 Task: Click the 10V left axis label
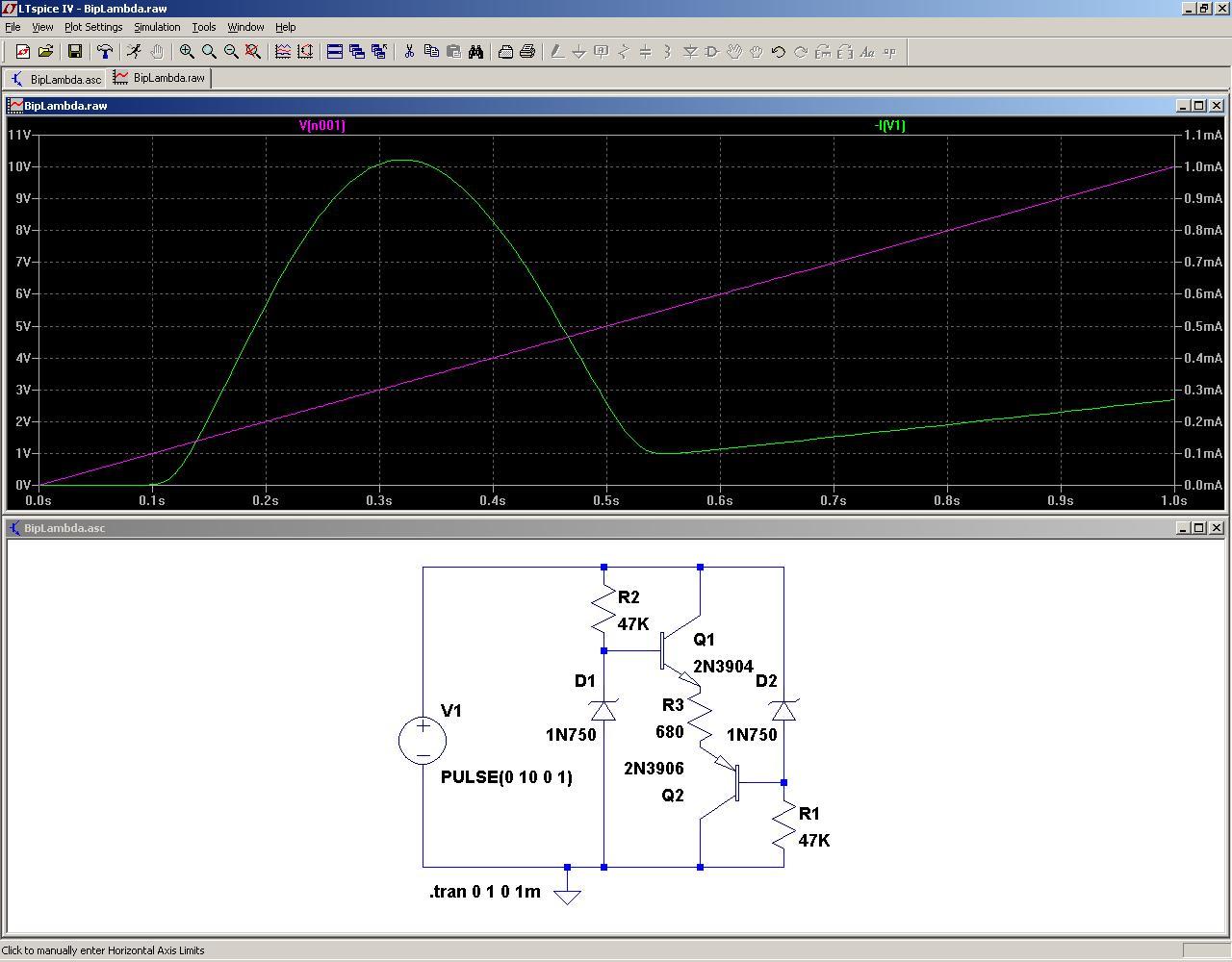point(19,166)
